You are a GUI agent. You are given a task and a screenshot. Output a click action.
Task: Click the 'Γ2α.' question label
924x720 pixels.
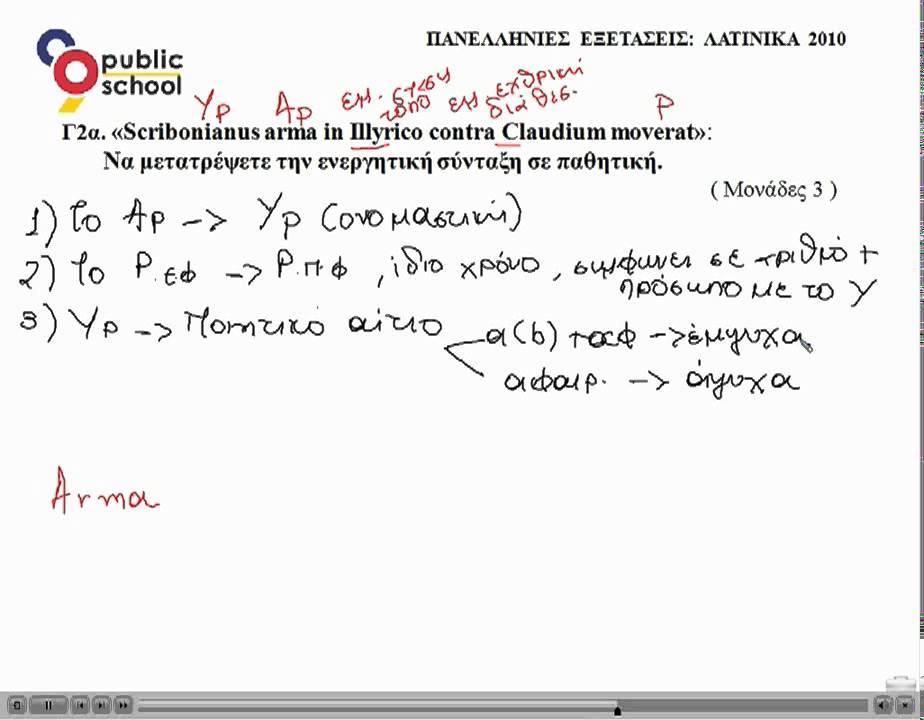pyautogui.click(x=84, y=132)
